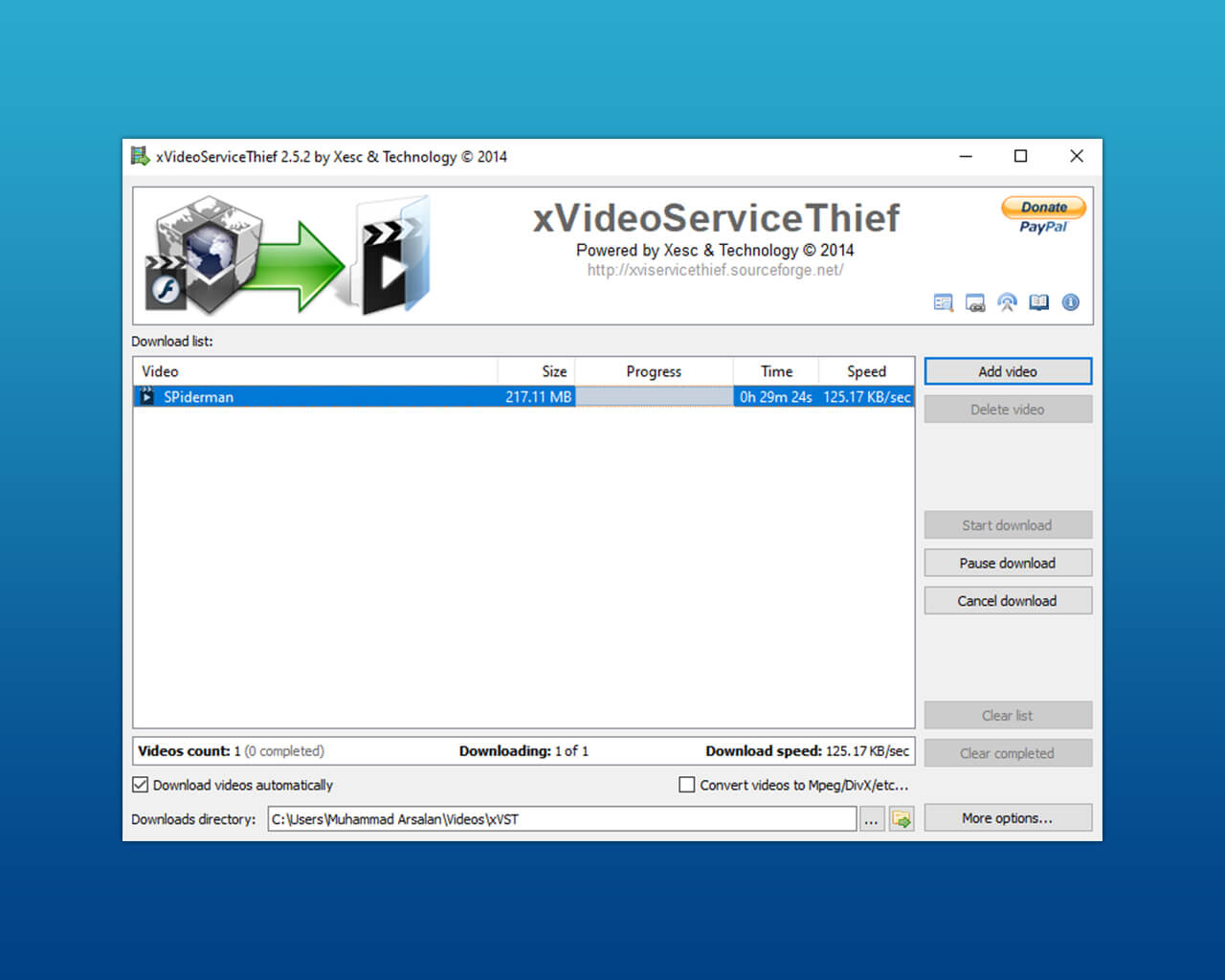
Task: Enable Convert videos to Mpeg/DivX checkbox
Action: pos(686,785)
